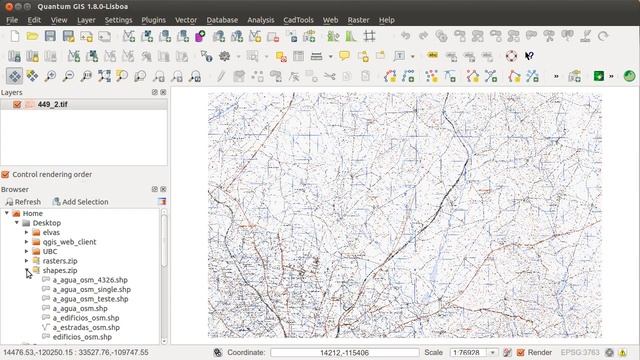
Task: Collapse the Desktop folder node
Action: coord(17,223)
